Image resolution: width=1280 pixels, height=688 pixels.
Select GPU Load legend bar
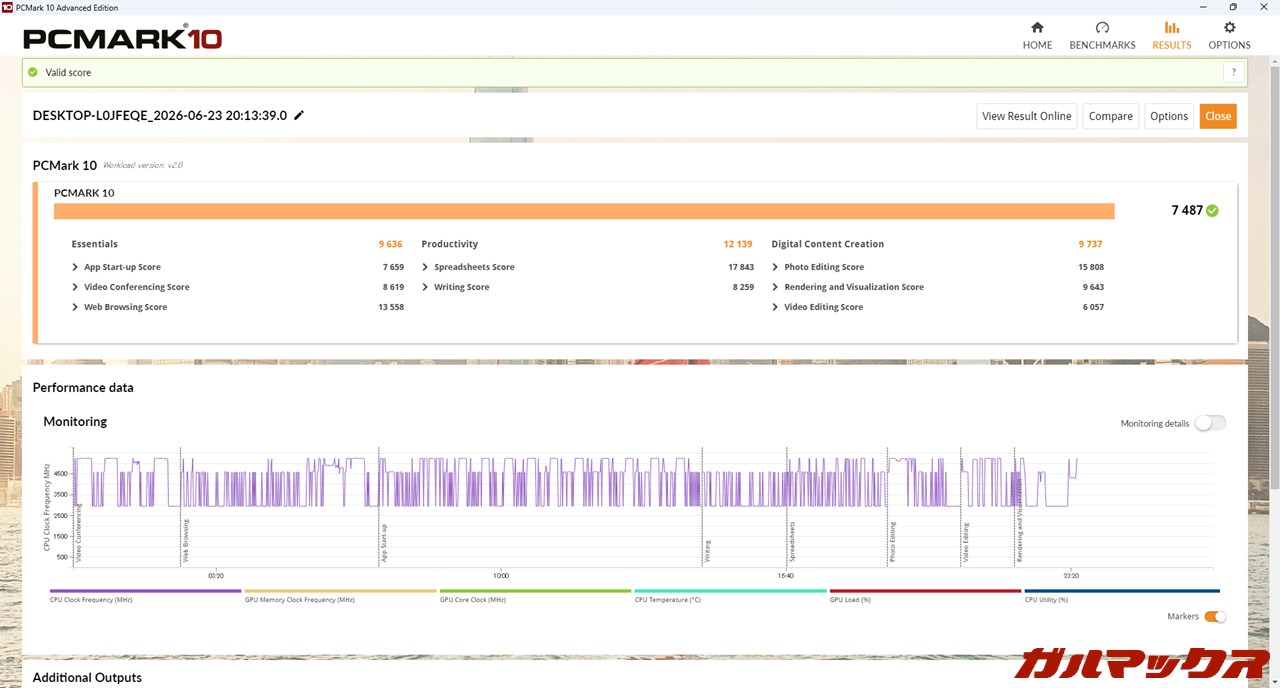(x=926, y=591)
